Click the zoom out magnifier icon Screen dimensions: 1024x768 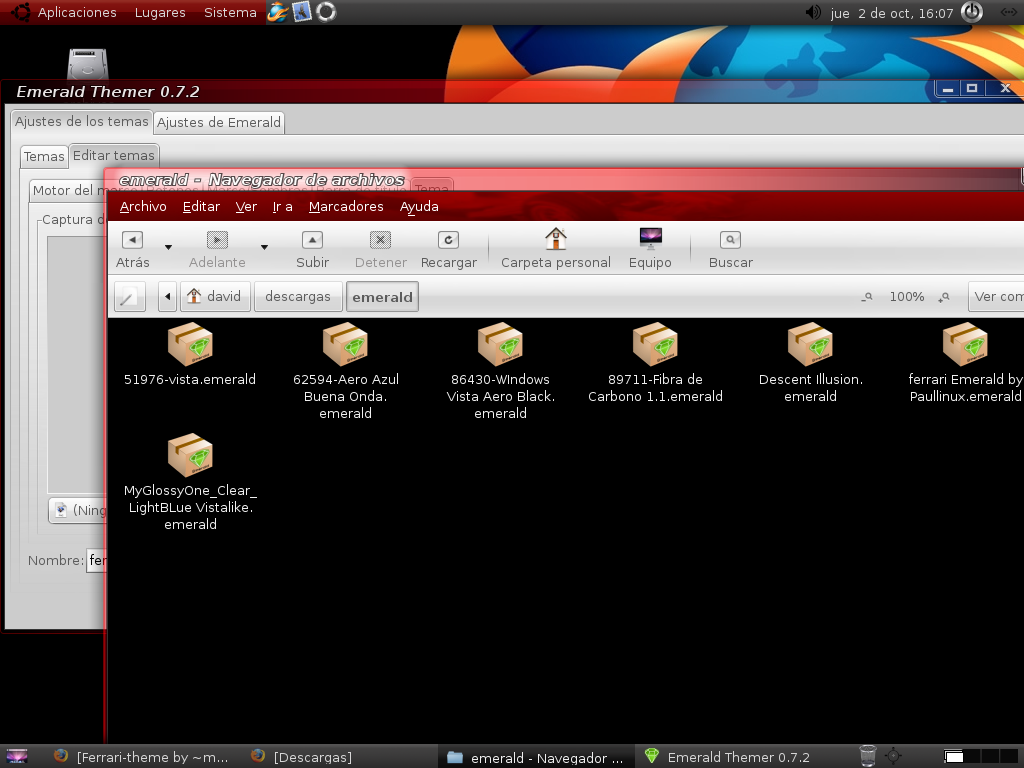tap(867, 297)
